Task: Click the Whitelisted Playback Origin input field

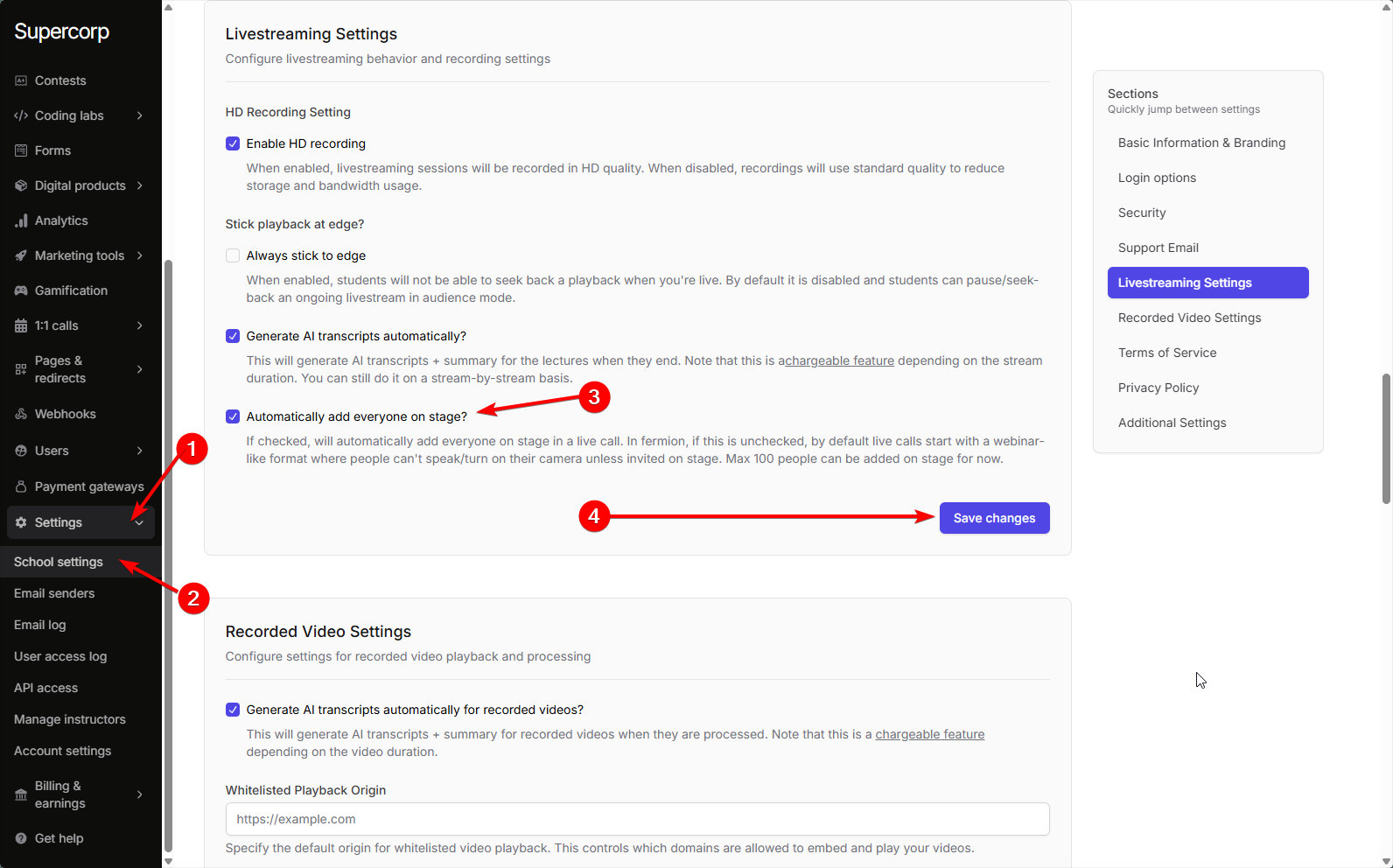Action: tap(637, 819)
